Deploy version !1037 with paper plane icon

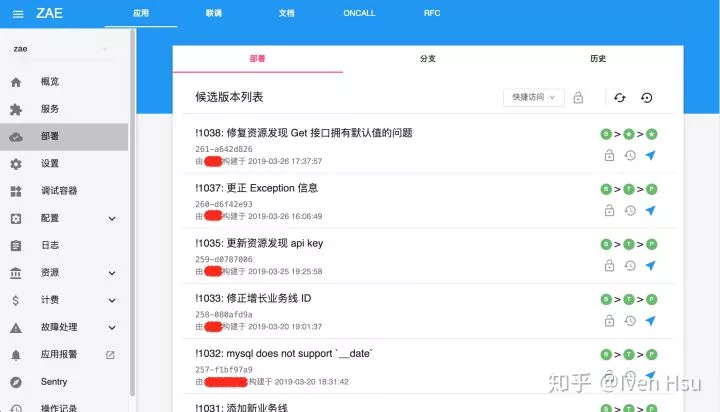click(x=650, y=210)
